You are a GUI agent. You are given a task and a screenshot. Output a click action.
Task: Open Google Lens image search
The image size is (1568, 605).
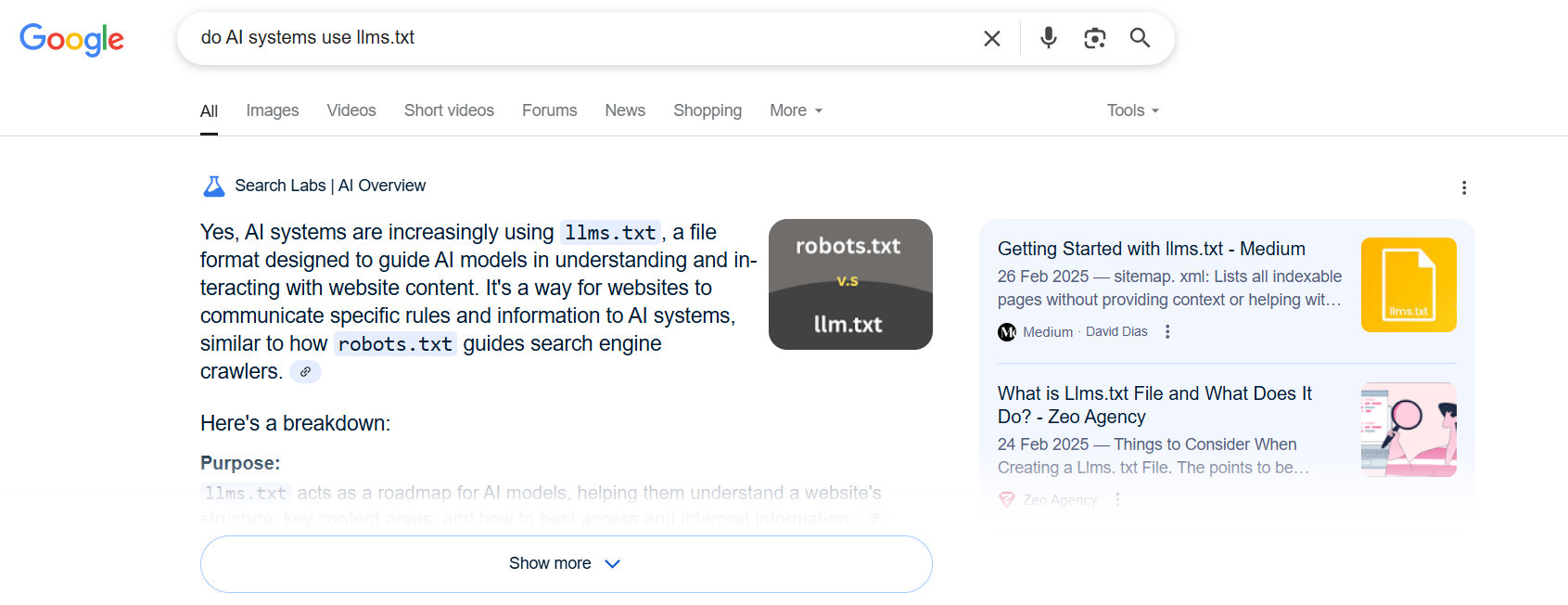[1095, 38]
